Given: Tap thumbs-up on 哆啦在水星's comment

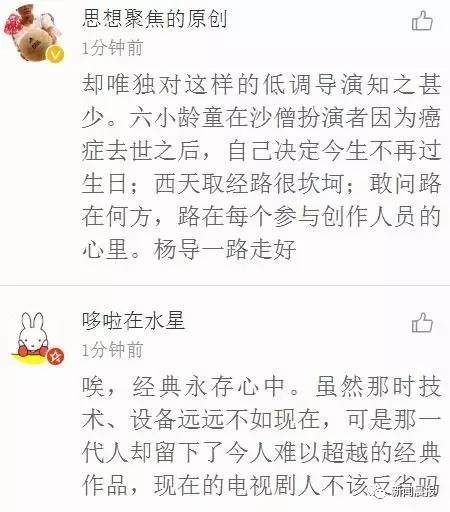Looking at the screenshot, I should (422, 323).
